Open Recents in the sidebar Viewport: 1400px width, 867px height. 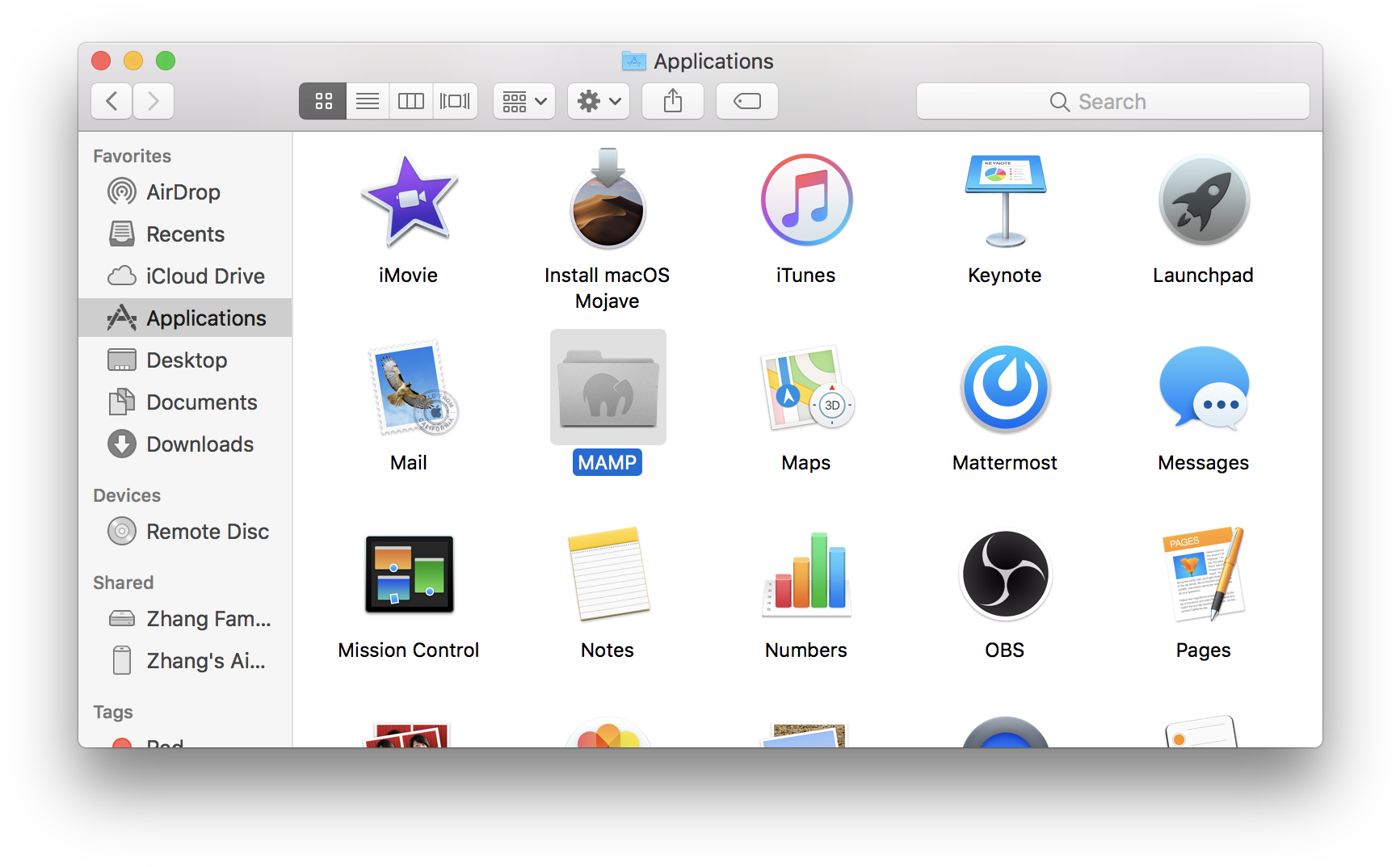185,234
